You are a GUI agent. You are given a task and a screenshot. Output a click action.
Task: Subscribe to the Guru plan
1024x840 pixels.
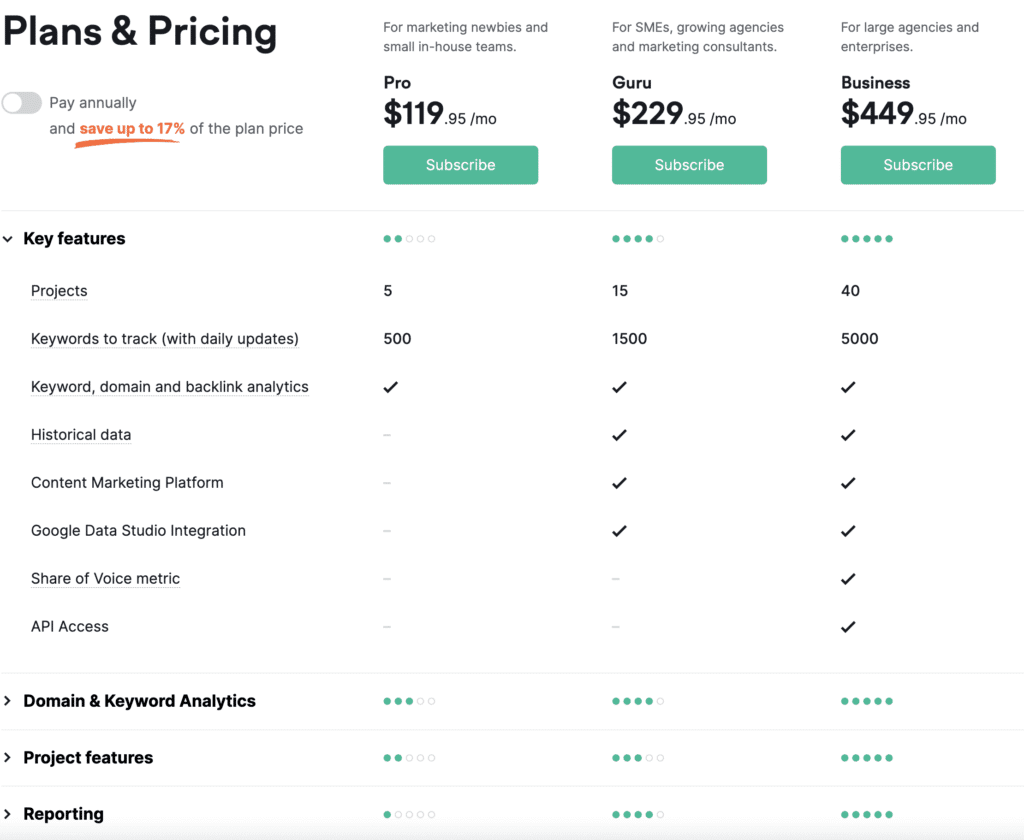pyautogui.click(x=689, y=165)
